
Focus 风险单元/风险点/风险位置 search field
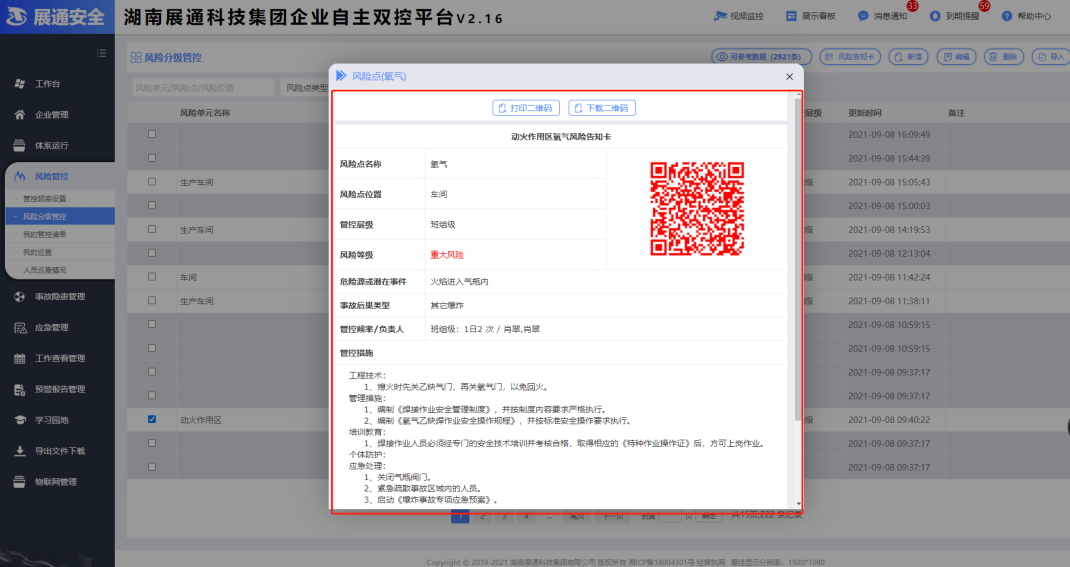(x=203, y=87)
